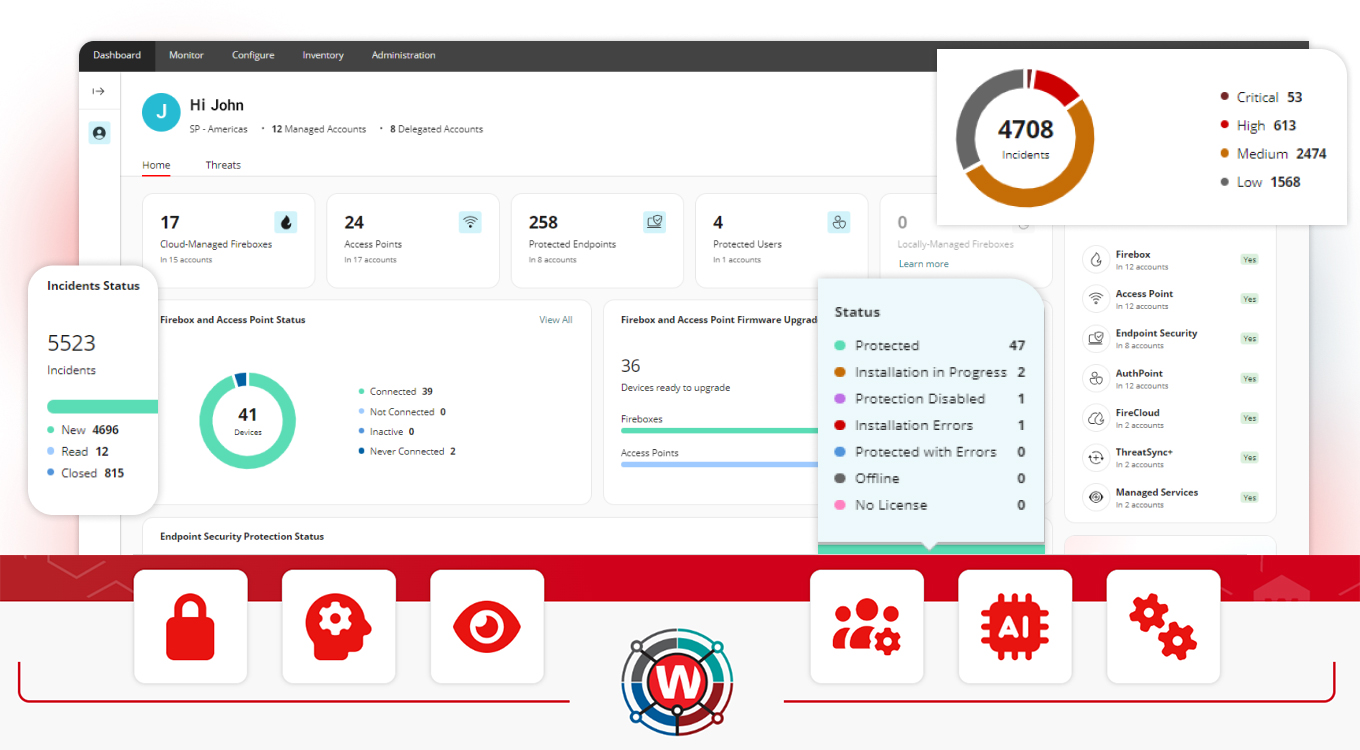The width and height of the screenshot is (1360, 750).
Task: Click the Protected Endpoints laptop icon
Action: pyautogui.click(x=655, y=222)
